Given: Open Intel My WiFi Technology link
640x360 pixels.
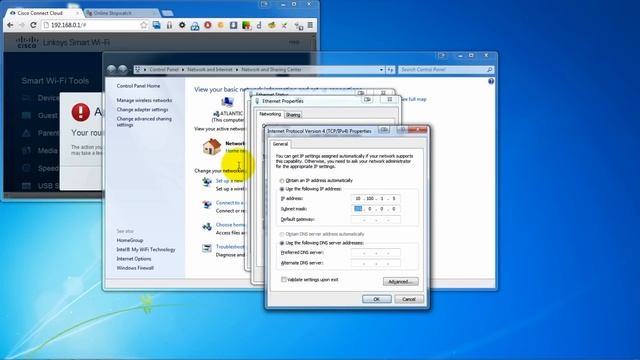Looking at the screenshot, I should tap(146, 250).
